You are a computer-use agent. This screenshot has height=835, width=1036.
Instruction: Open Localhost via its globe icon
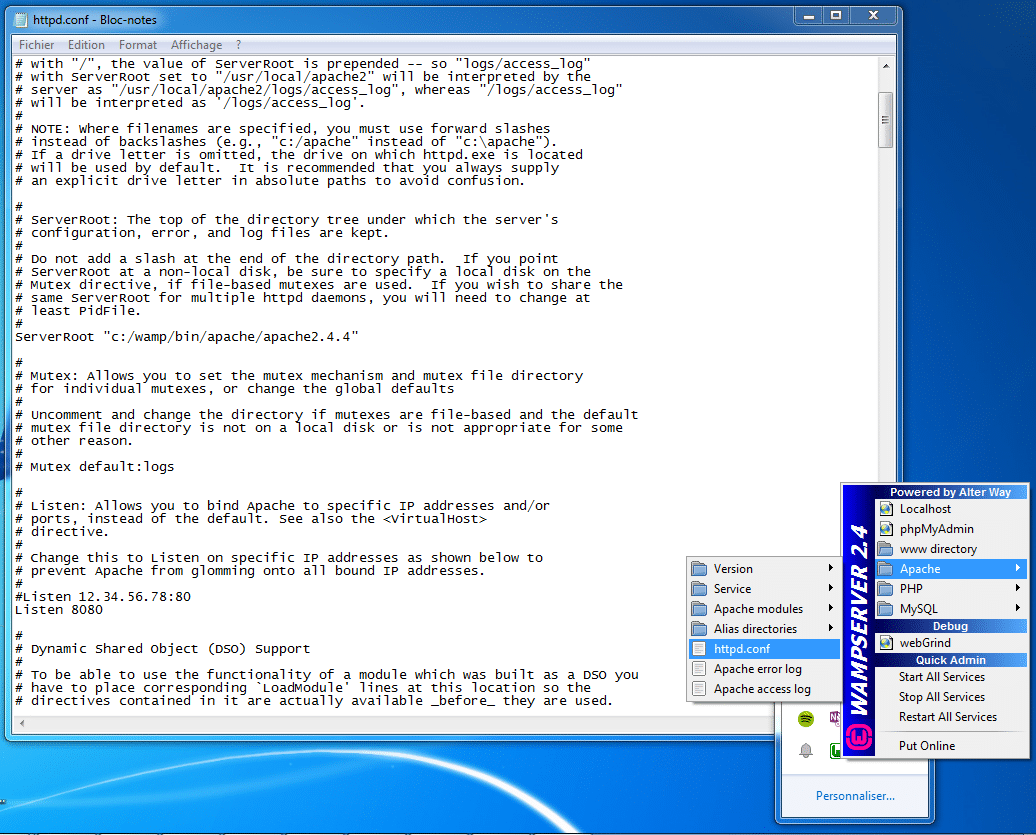click(885, 509)
